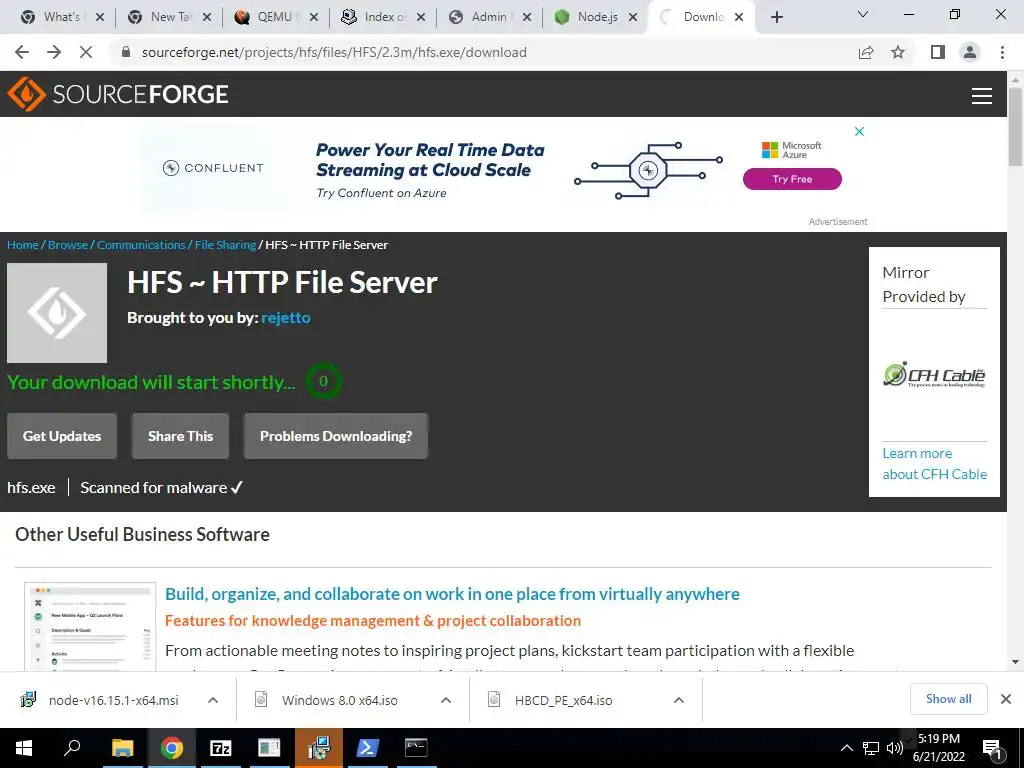Stop loading the page with X icon
Viewport: 1024px width, 768px height.
[x=86, y=52]
